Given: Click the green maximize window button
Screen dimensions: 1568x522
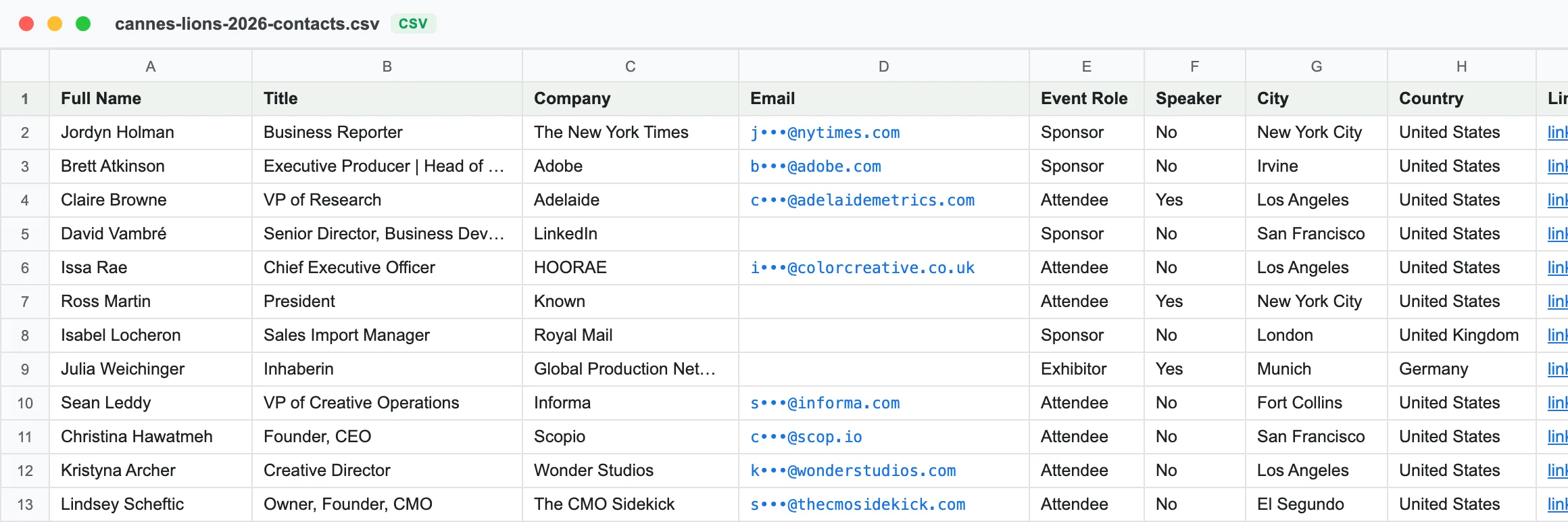Looking at the screenshot, I should pos(83,24).
